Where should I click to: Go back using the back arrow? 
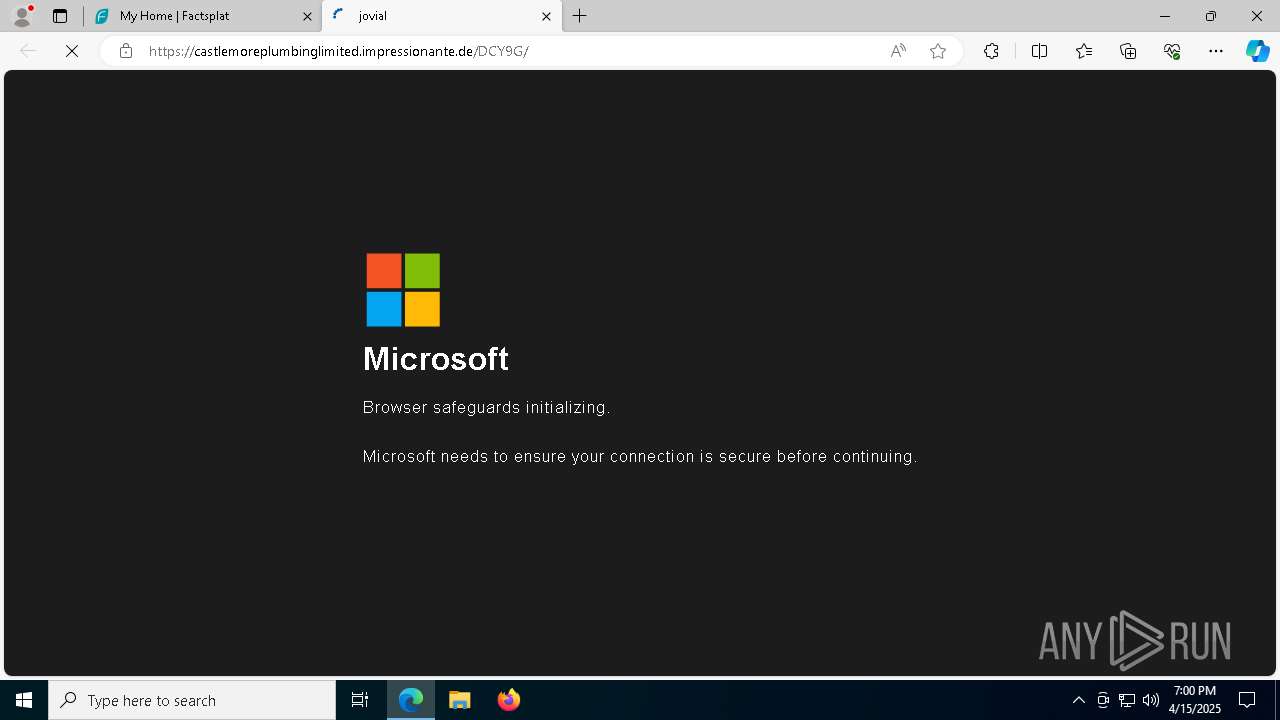tap(28, 51)
